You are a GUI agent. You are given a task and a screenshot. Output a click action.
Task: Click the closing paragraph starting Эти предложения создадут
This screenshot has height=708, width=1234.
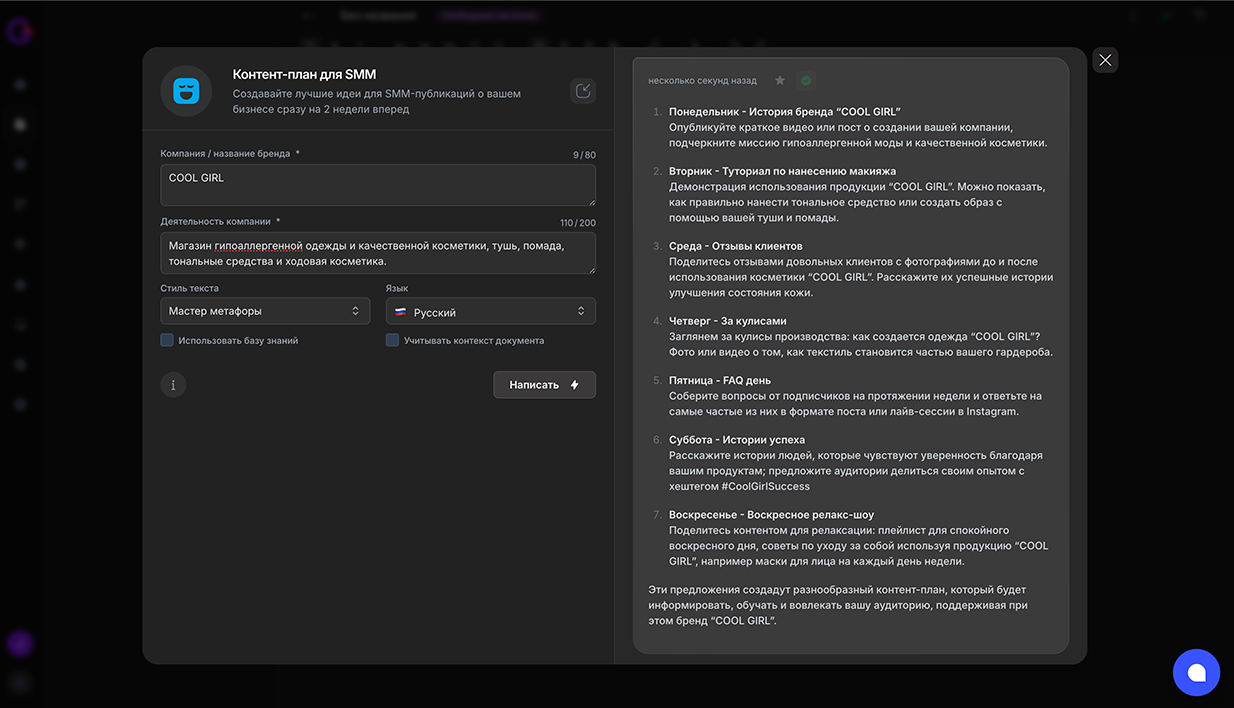pos(837,605)
